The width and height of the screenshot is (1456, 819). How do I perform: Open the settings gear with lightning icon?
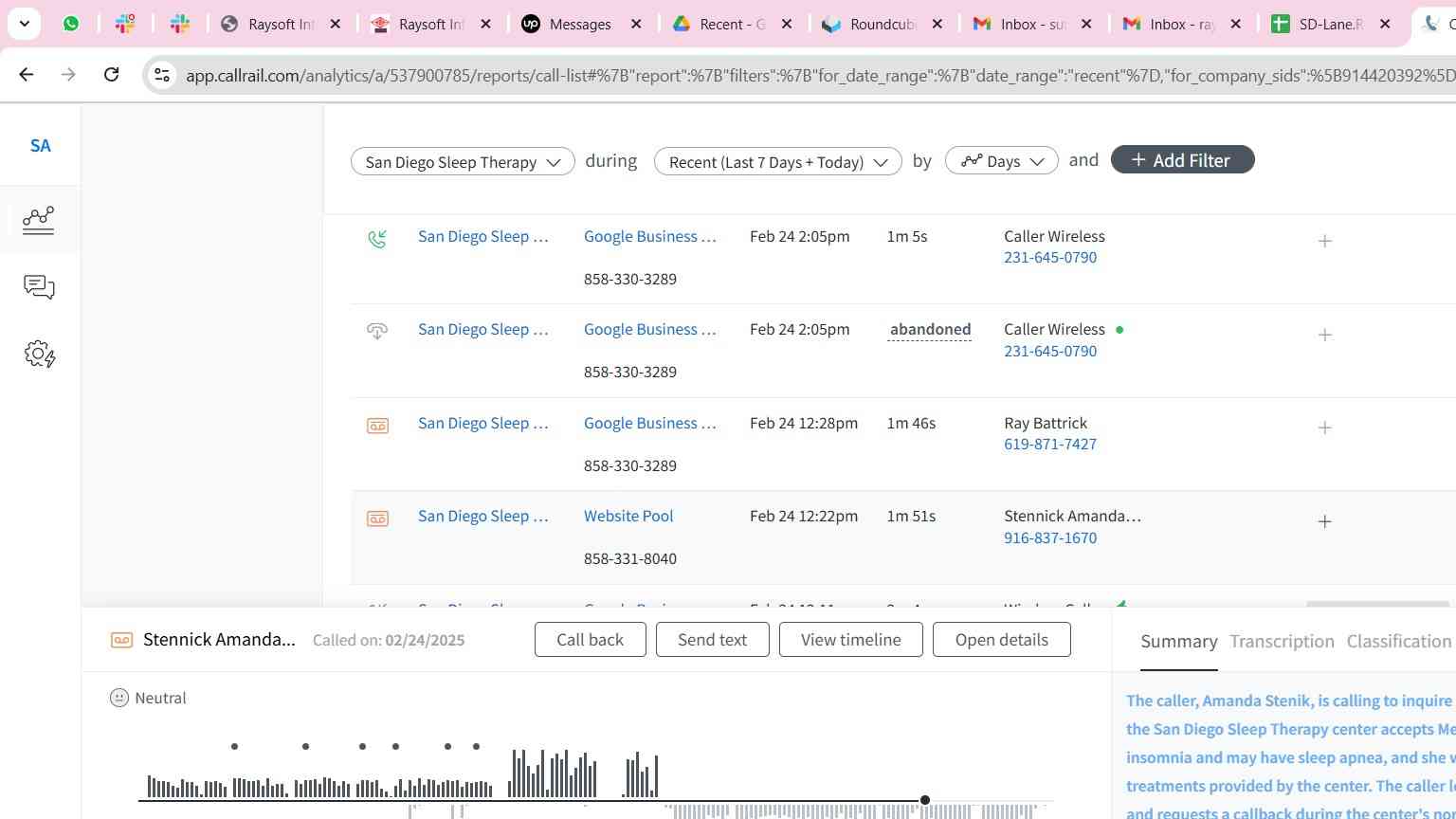coord(40,355)
